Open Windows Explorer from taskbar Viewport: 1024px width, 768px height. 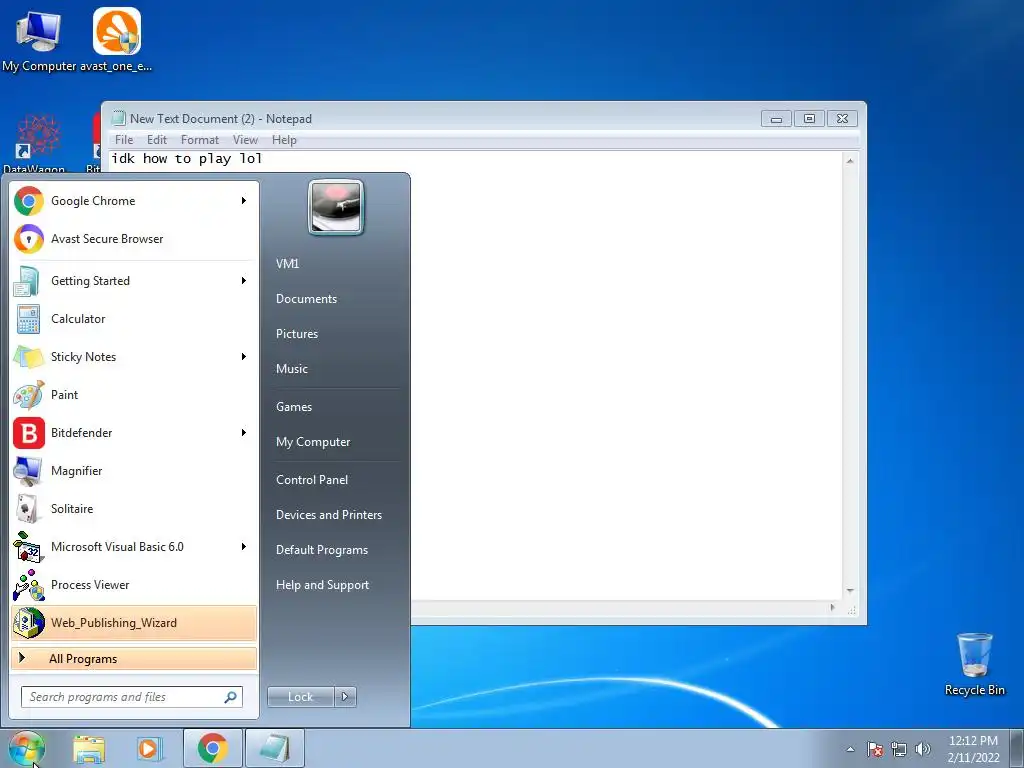89,749
